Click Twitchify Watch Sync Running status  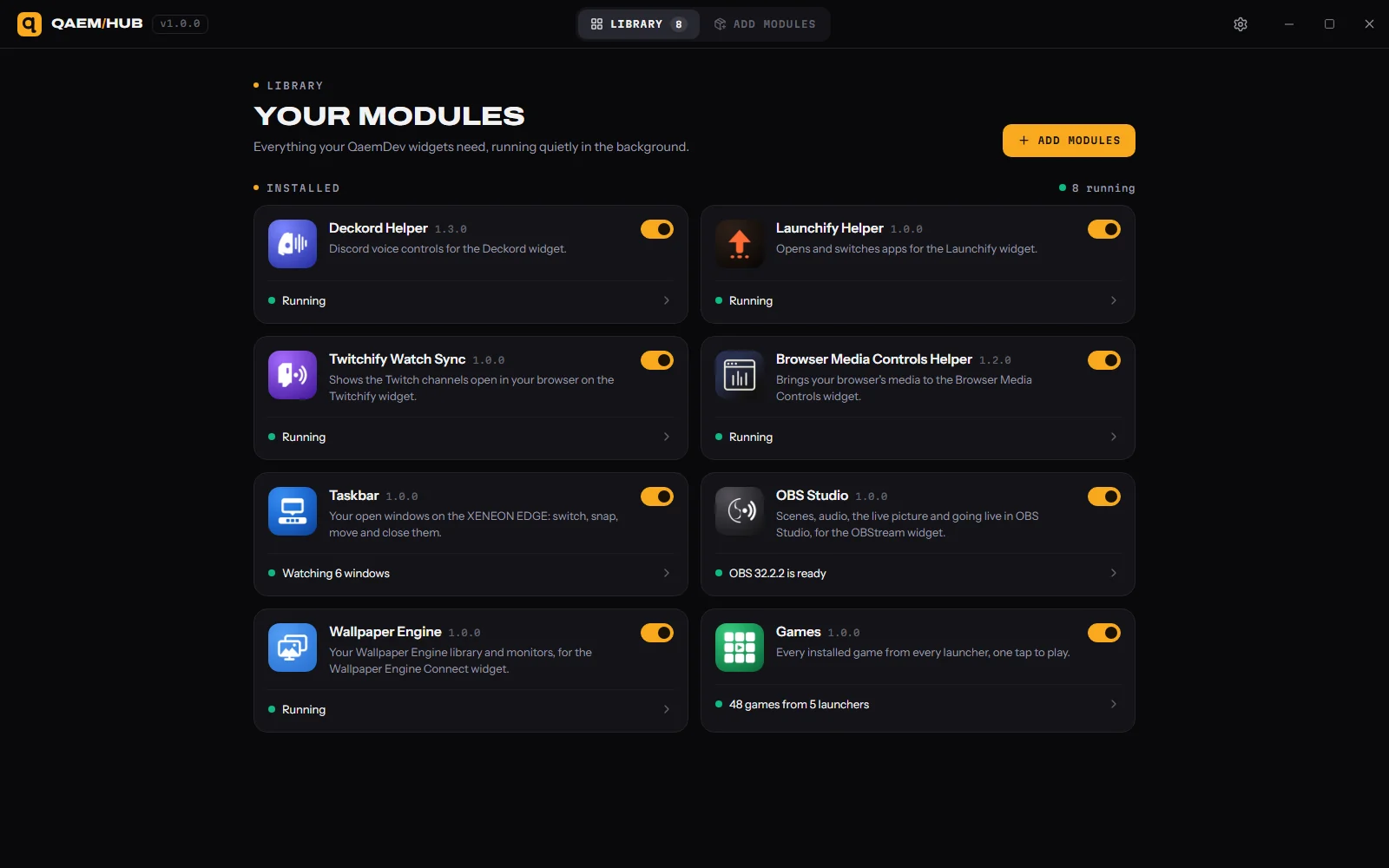pos(304,437)
